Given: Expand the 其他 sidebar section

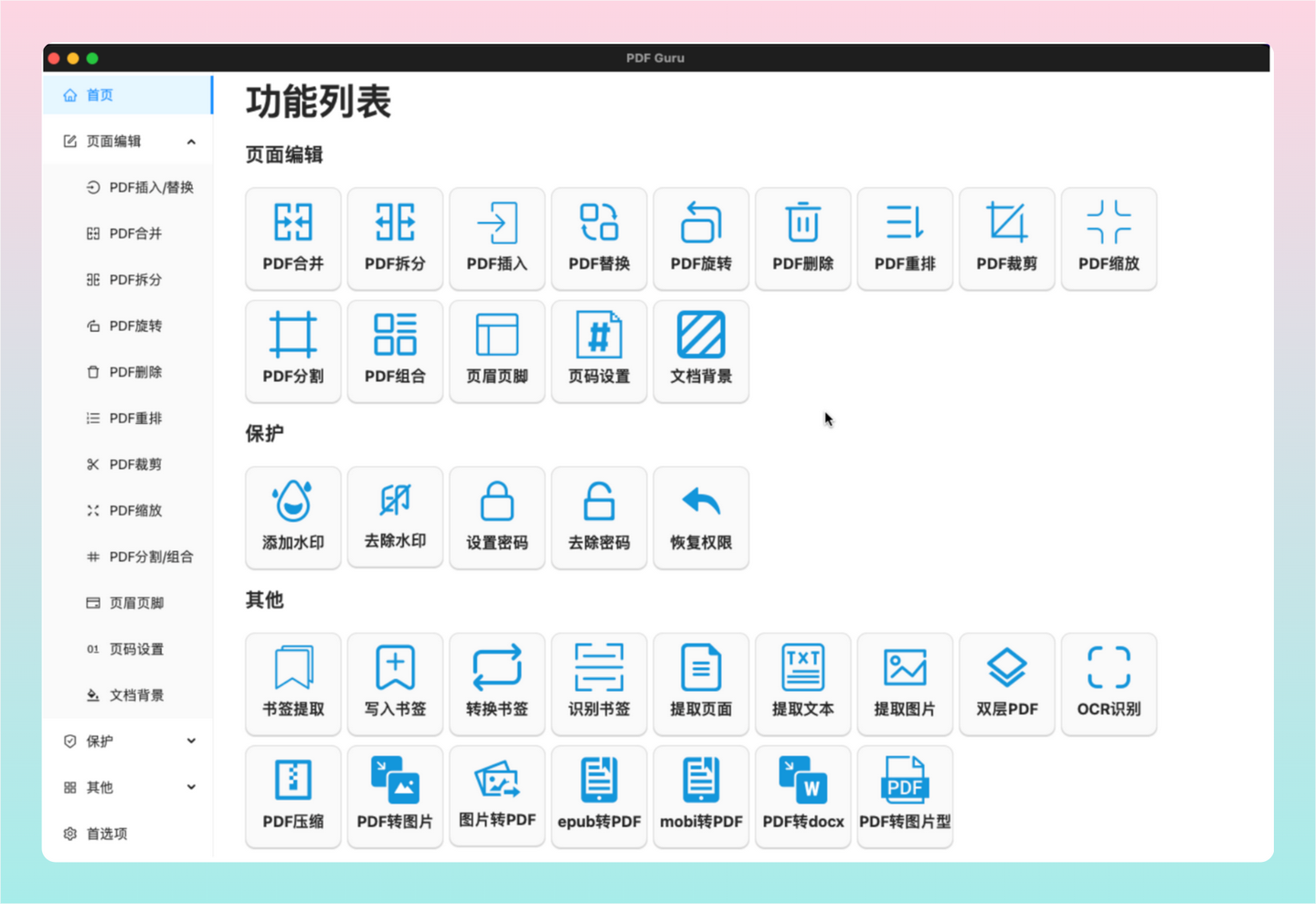Looking at the screenshot, I should (128, 787).
